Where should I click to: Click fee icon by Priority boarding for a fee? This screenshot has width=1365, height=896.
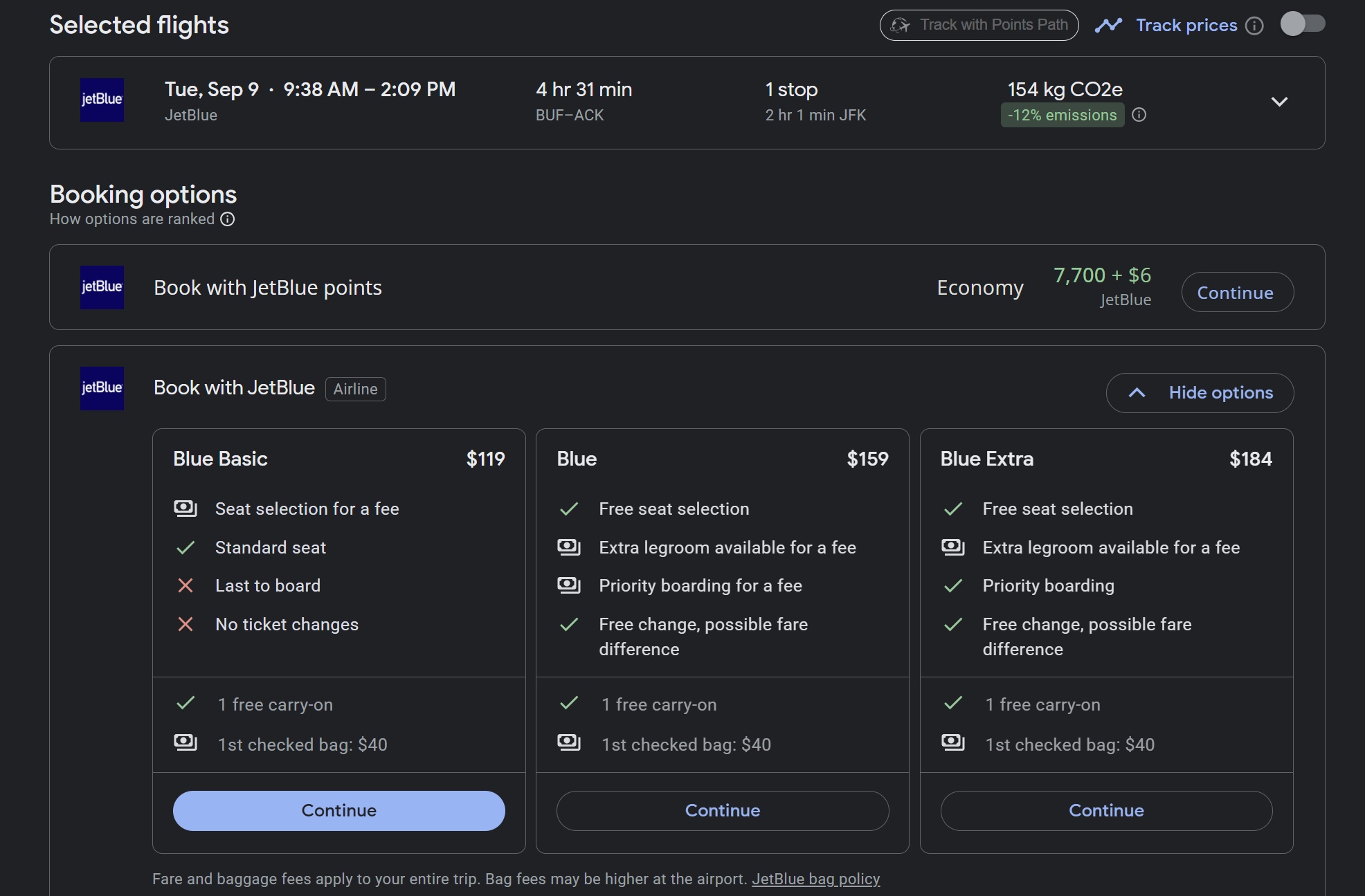pos(569,585)
